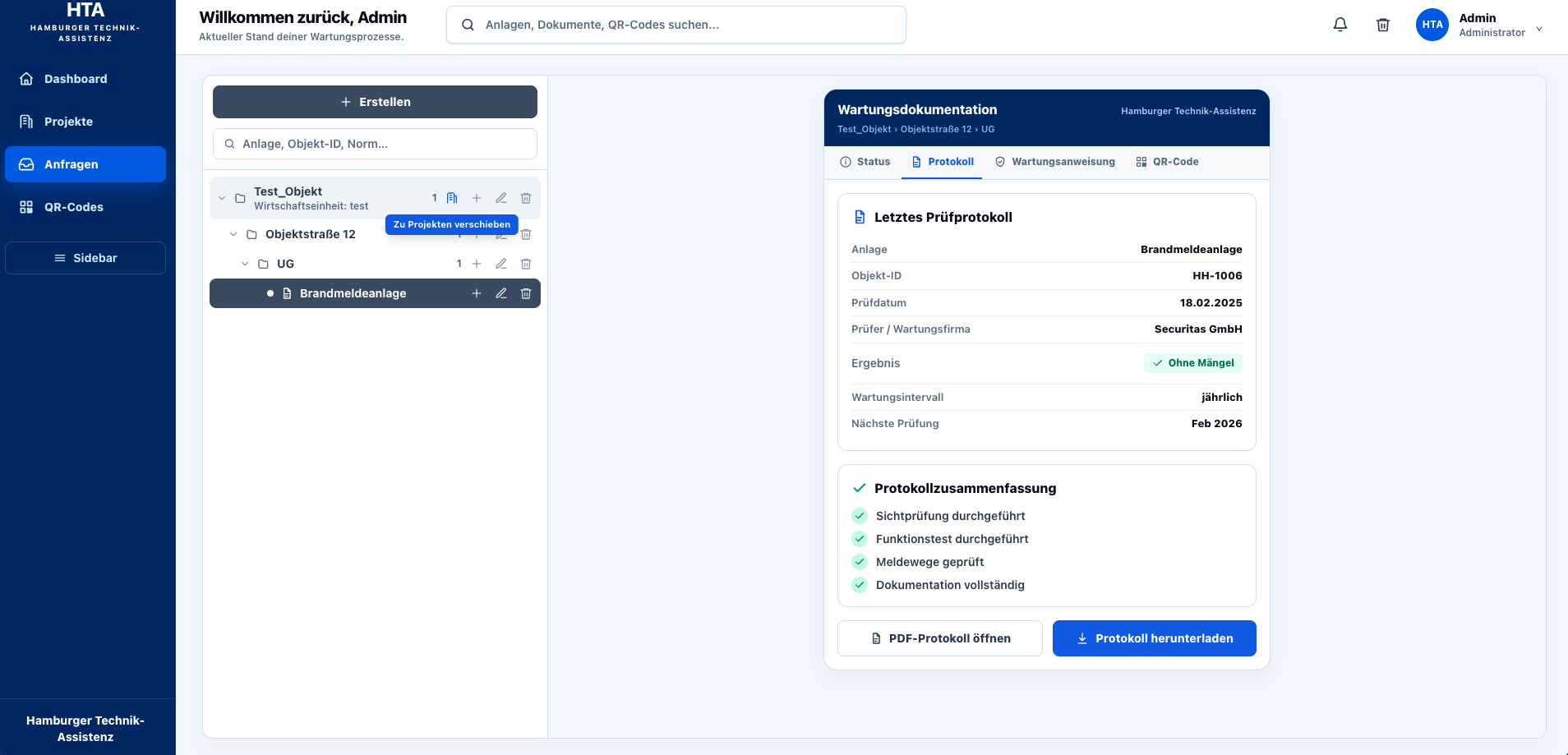The image size is (1568, 755).
Task: Collapse the Test_Objekt tree node
Action: (x=222, y=198)
